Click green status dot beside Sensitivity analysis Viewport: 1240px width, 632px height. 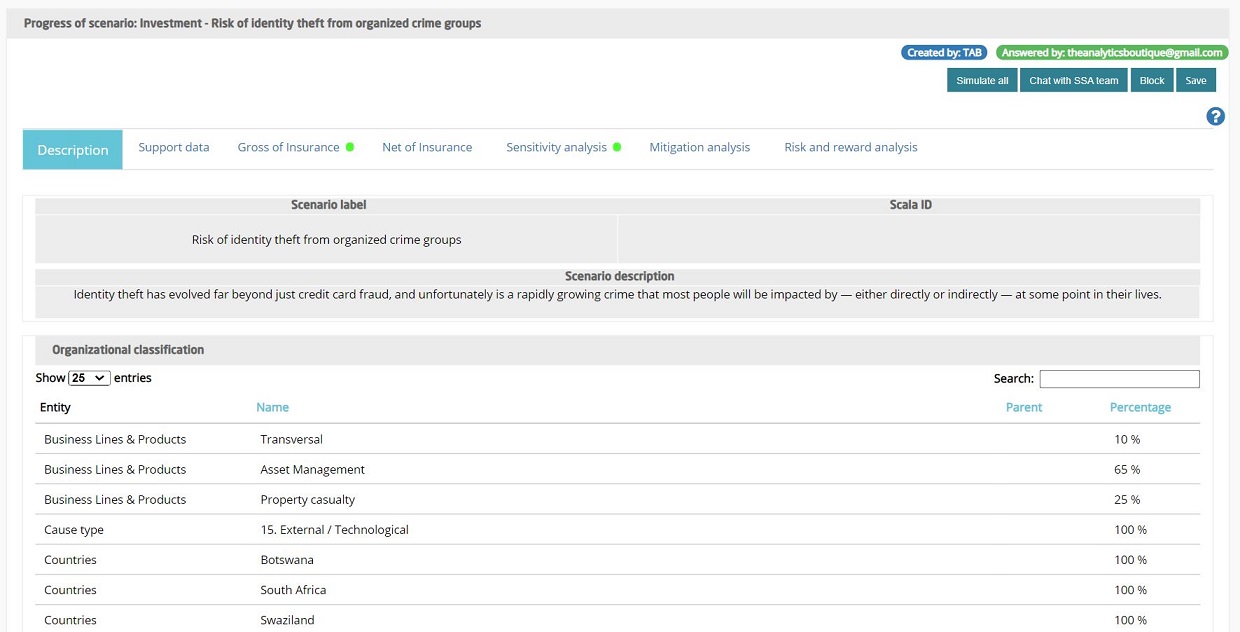(x=617, y=147)
